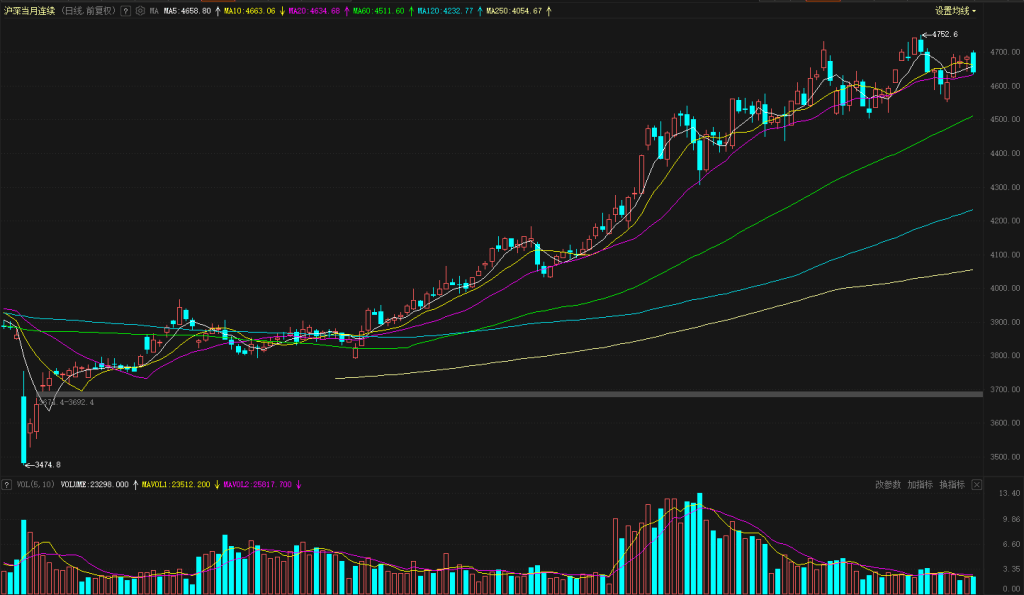Open the 设置均线 dropdown
Image resolution: width=1024 pixels, height=595 pixels.
tap(955, 11)
